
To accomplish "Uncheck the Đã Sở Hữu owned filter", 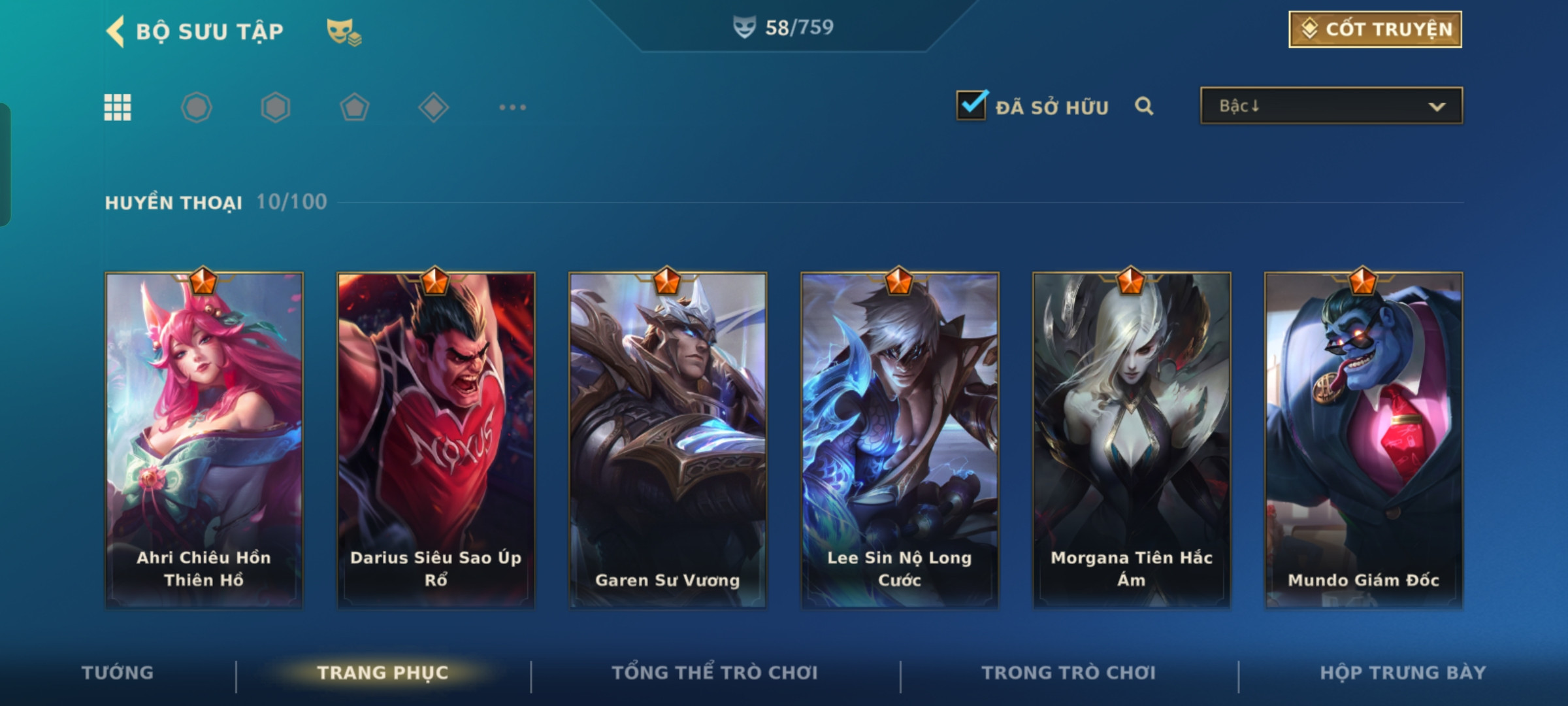I will coord(972,105).
